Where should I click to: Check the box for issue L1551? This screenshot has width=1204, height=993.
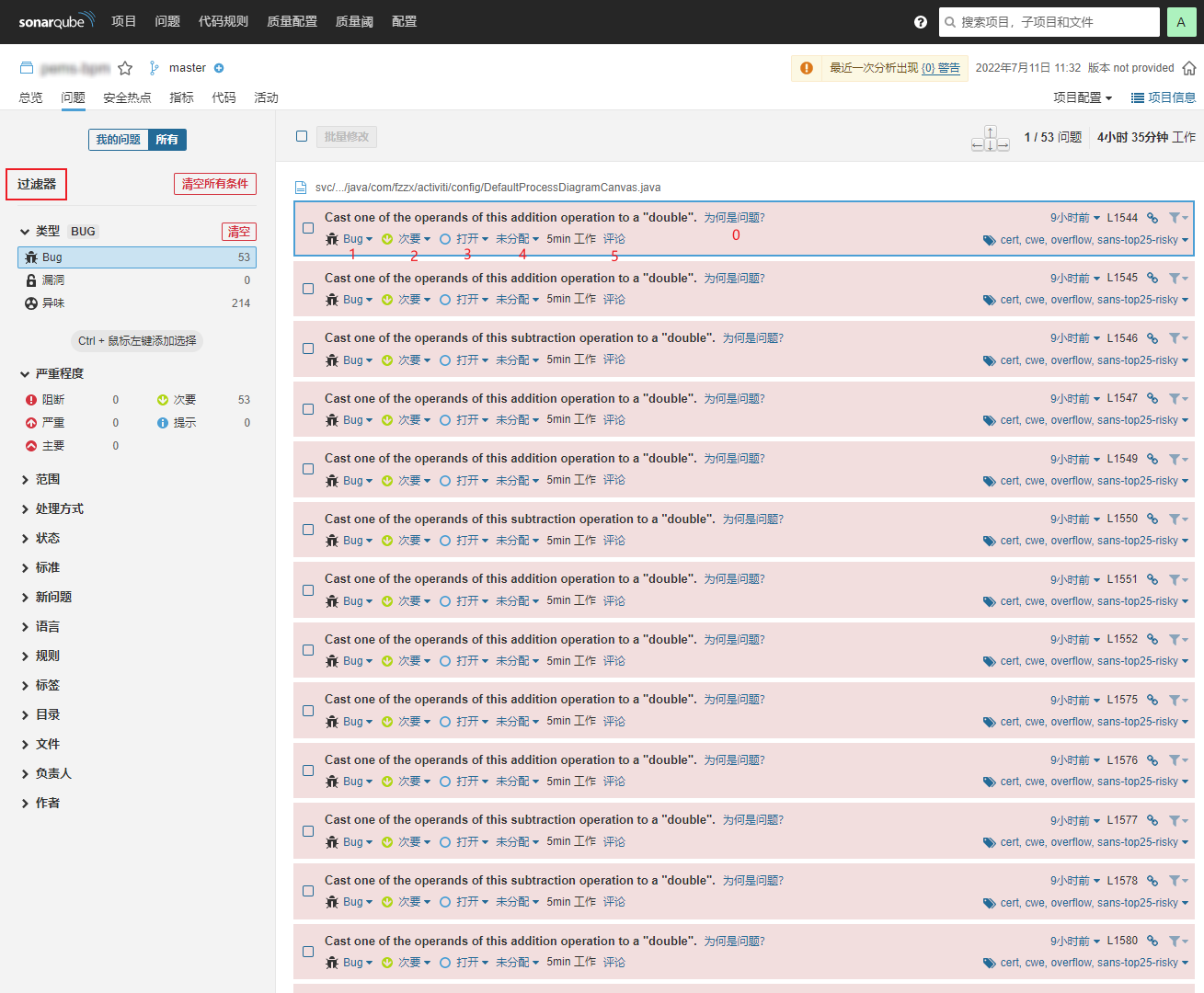point(308,590)
